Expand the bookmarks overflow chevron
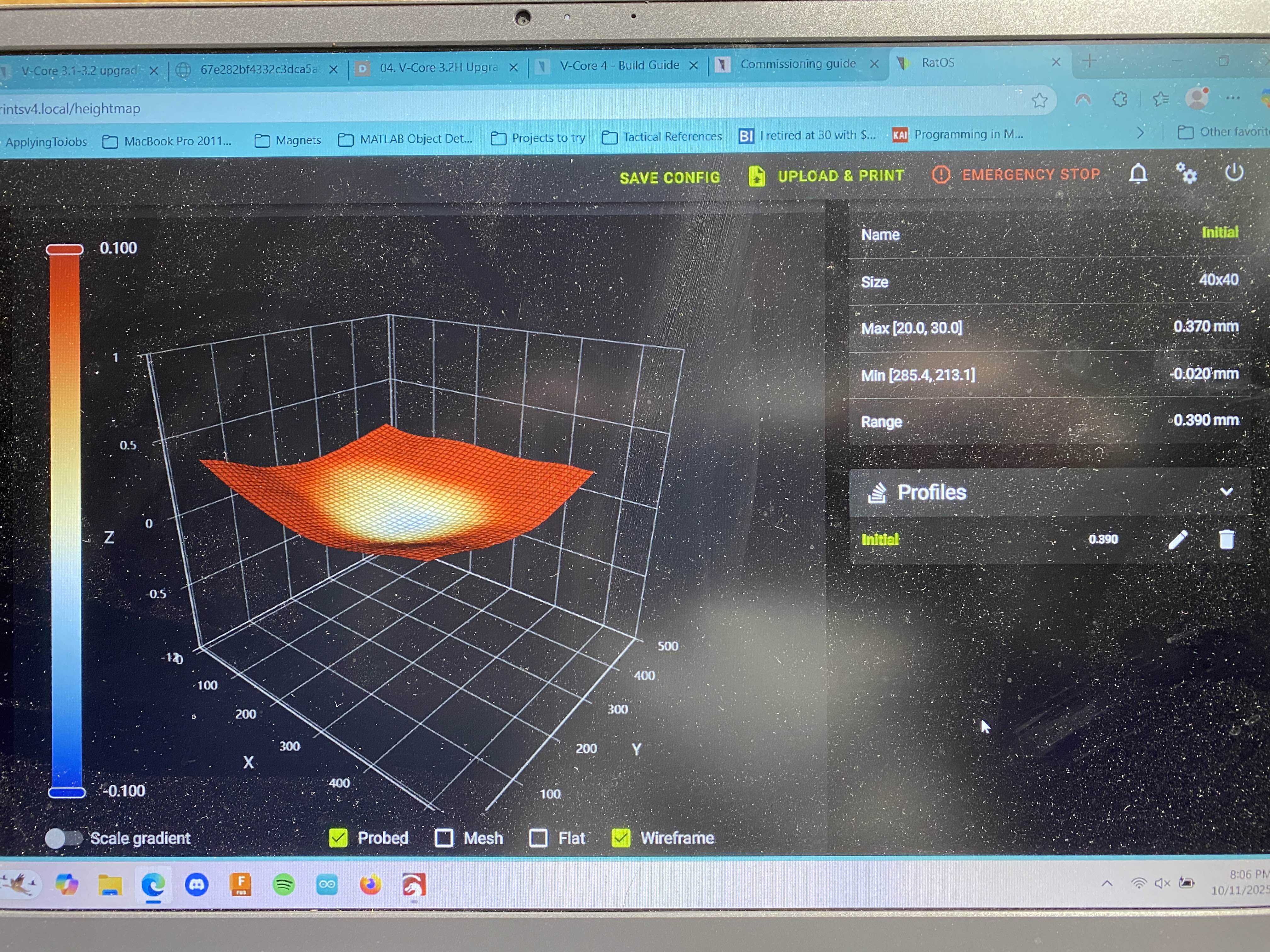Viewport: 1270px width, 952px height. [x=1140, y=133]
